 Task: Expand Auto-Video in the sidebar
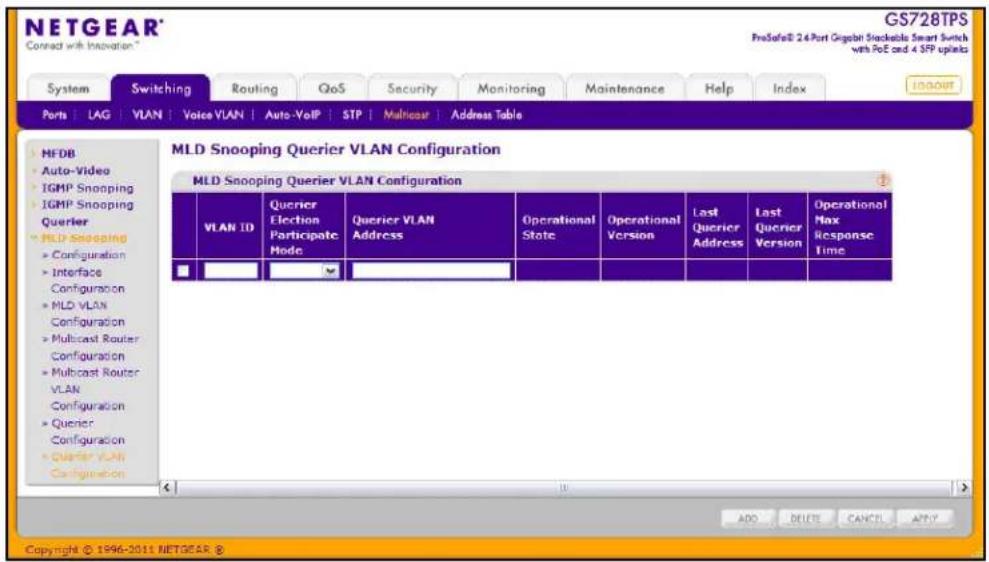tap(75, 170)
